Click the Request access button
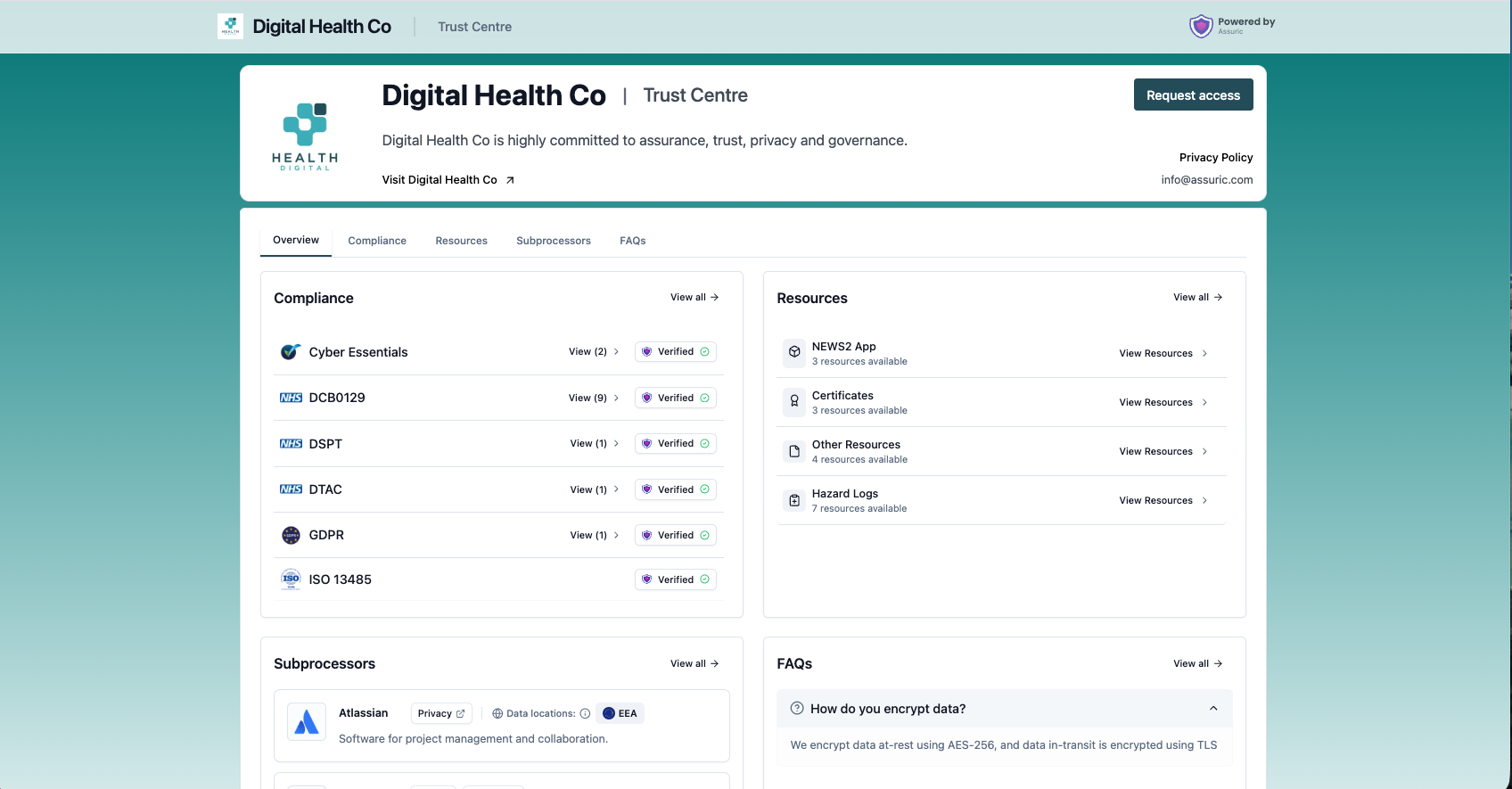 [1193, 95]
